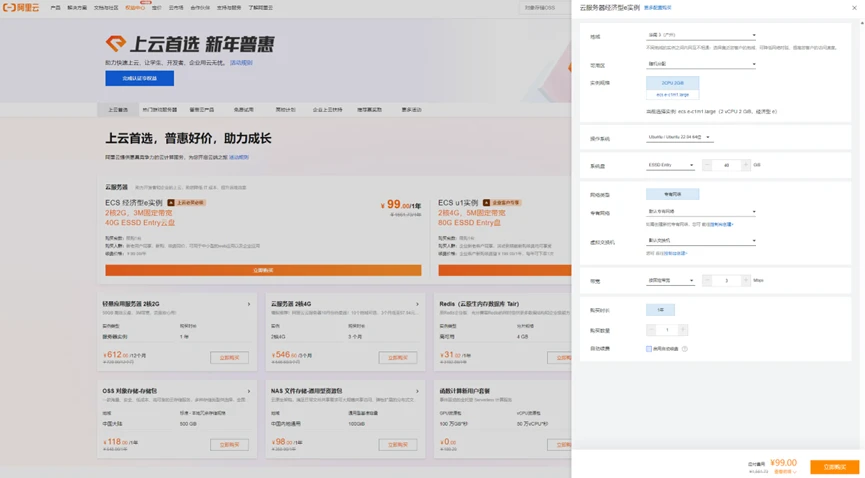Viewport: 865px width, 478px height.
Task: Open the 活动规则 link under the banner headline
Action: click(241, 63)
